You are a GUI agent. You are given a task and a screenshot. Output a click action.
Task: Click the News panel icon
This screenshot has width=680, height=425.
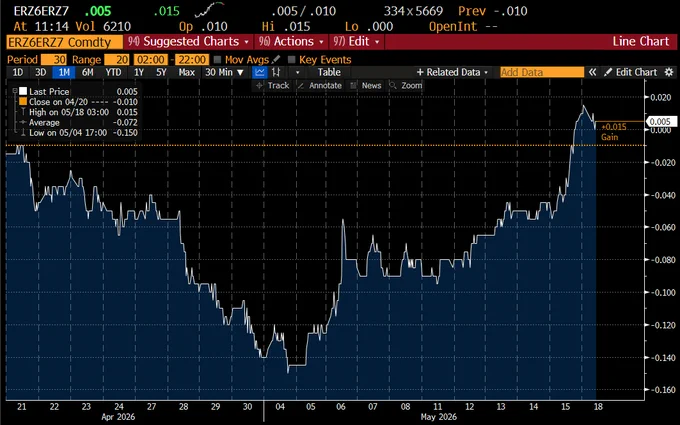354,85
